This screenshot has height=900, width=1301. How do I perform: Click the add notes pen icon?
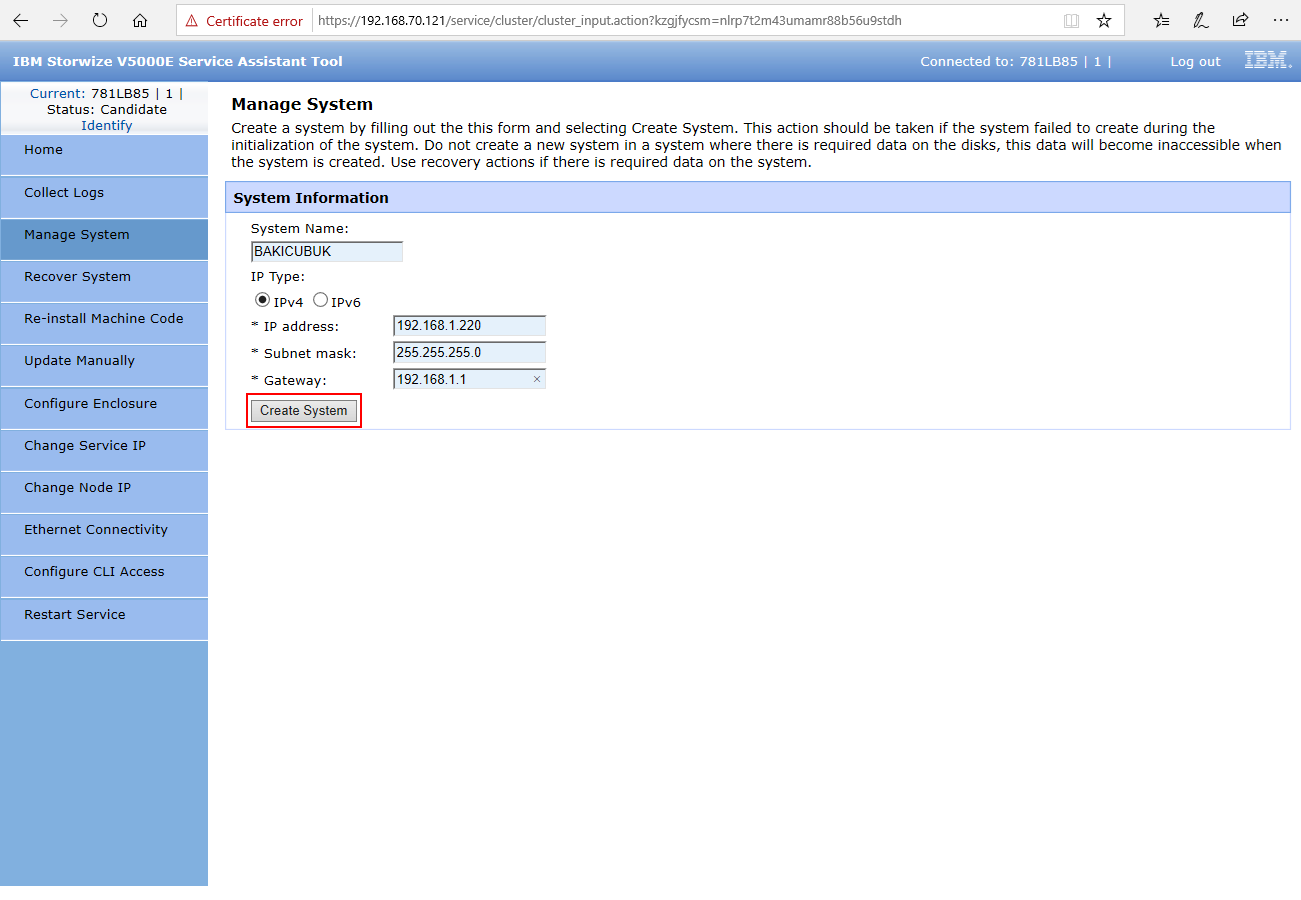[1201, 20]
